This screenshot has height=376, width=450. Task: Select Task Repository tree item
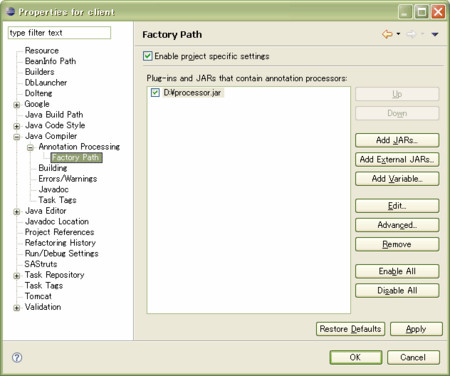54,275
